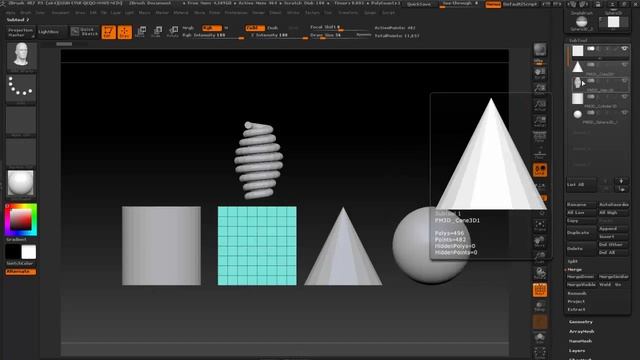Open the Preferences menu

(x=236, y=13)
